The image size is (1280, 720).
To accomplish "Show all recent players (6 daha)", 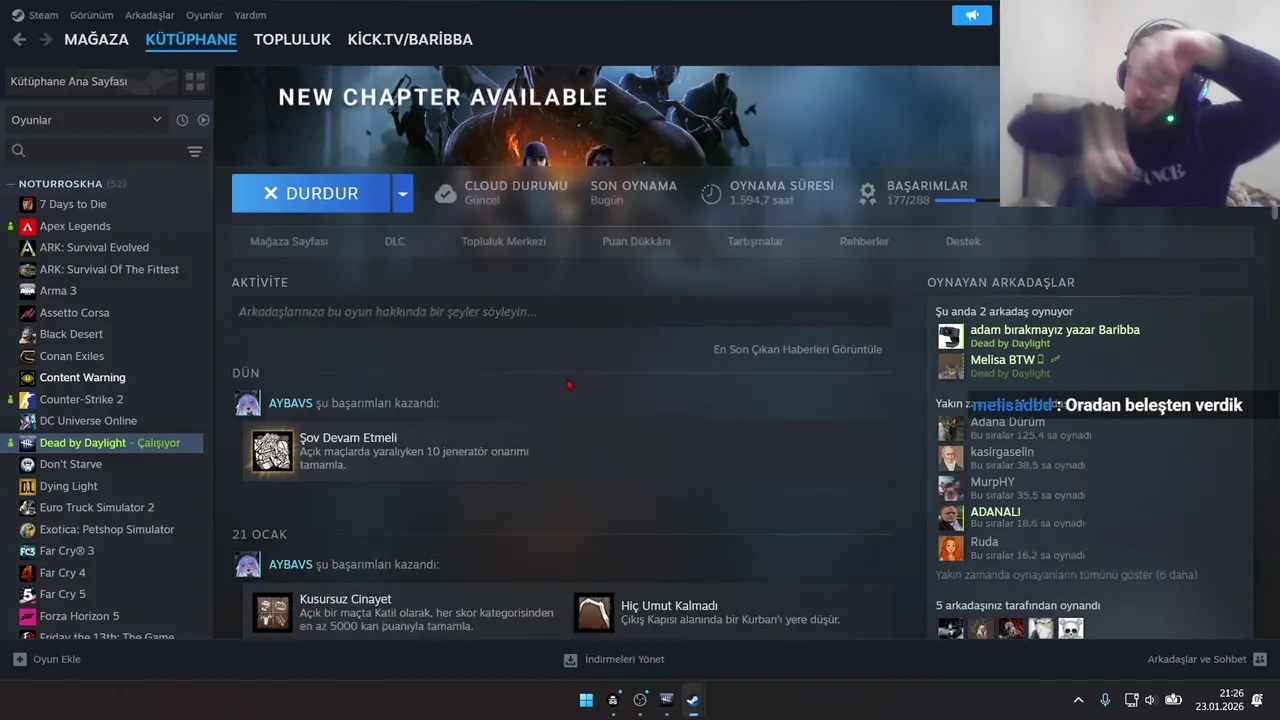I will pos(1066,575).
